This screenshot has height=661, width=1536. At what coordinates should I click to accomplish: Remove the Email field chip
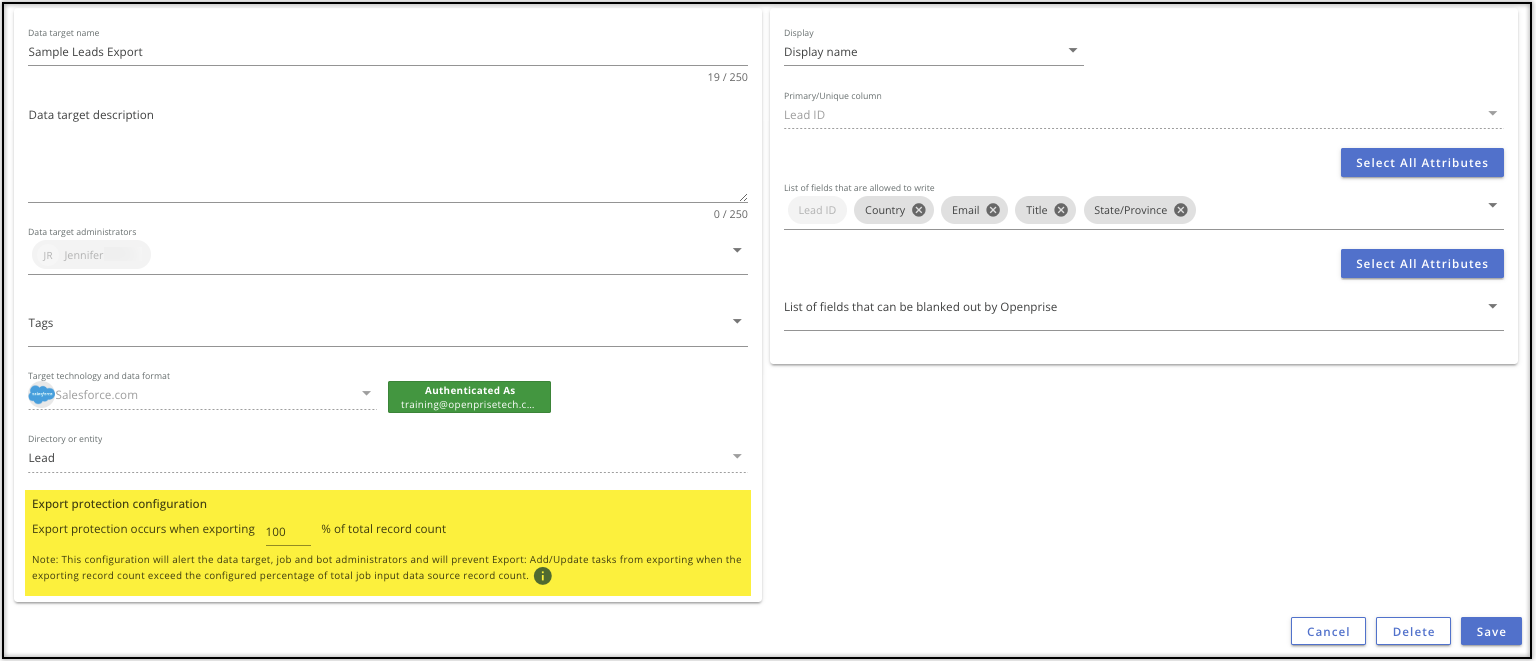click(x=993, y=210)
